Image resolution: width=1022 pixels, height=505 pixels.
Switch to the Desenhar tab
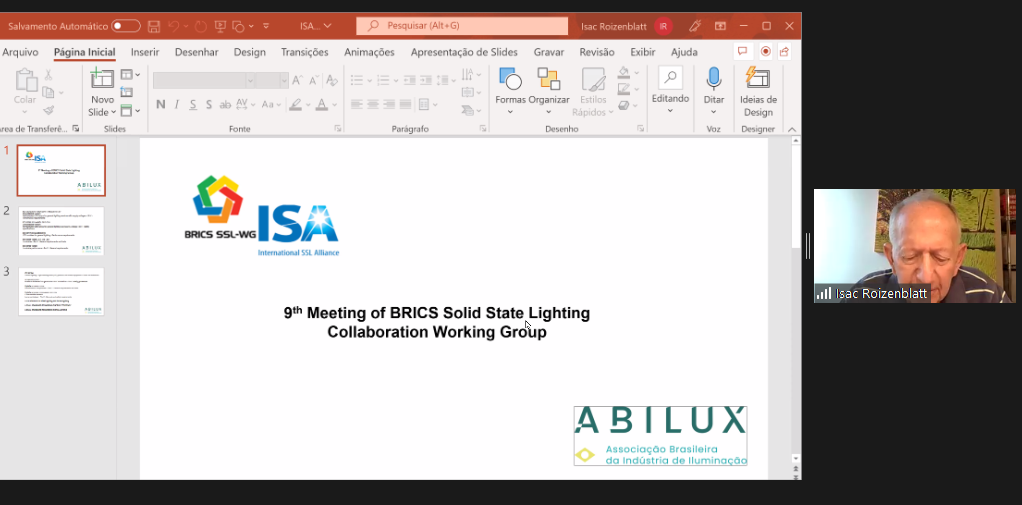tap(197, 52)
